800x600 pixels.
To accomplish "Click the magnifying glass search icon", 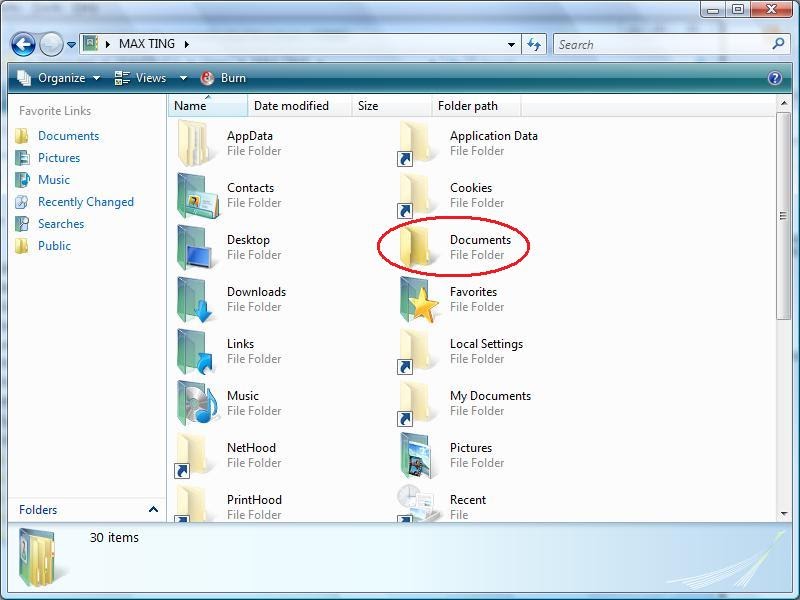I will (x=778, y=44).
